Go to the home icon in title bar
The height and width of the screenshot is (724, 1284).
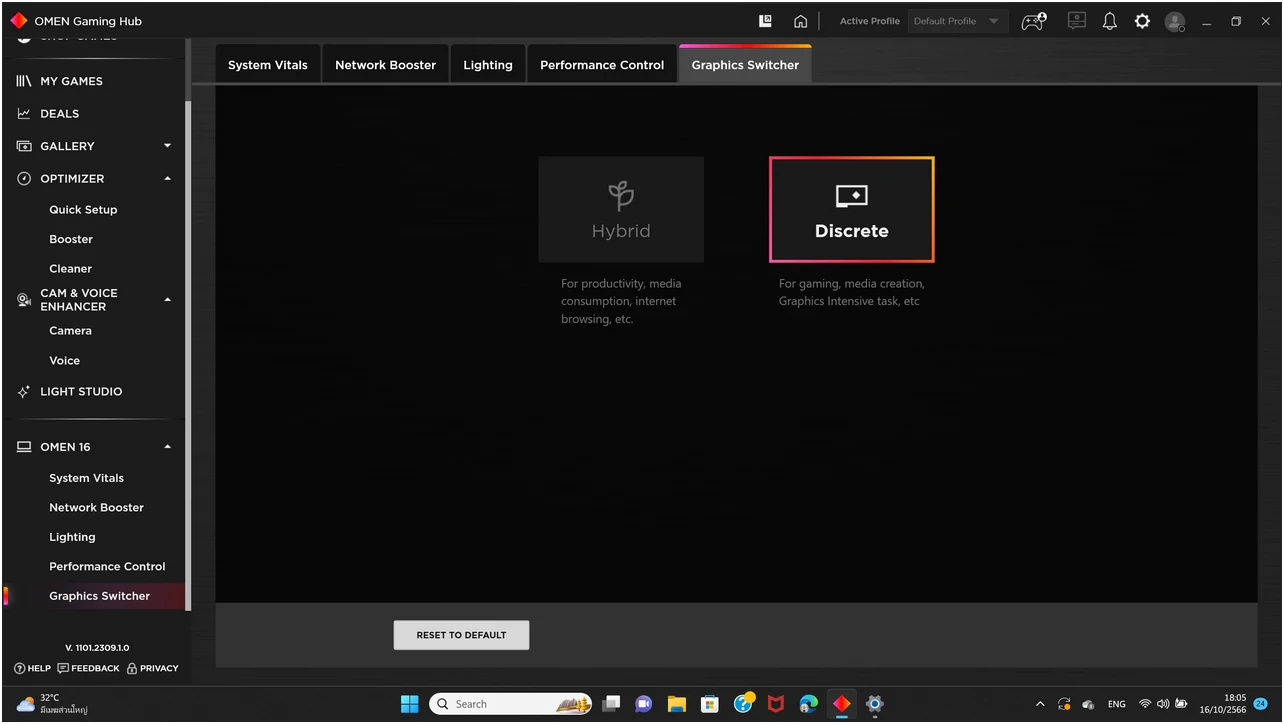point(800,21)
